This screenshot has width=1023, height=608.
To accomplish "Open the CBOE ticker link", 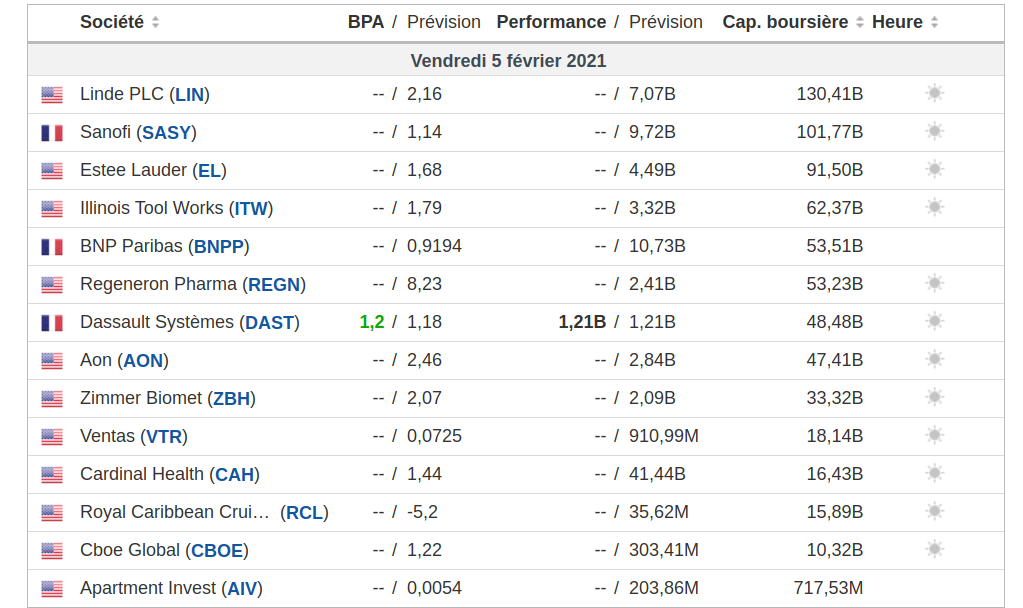I will (x=216, y=551).
